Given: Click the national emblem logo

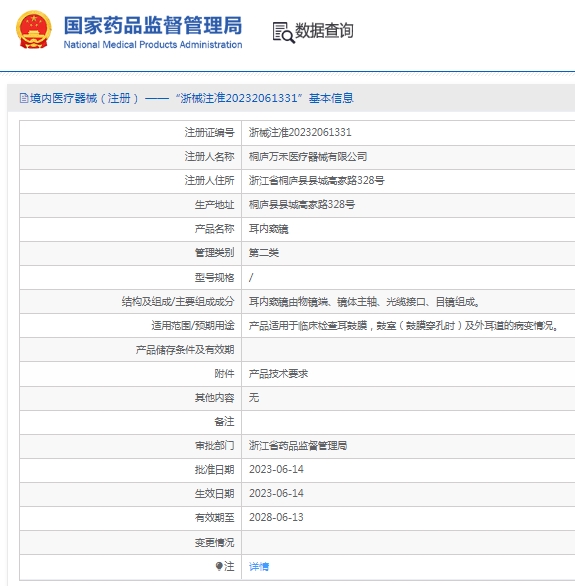Looking at the screenshot, I should pos(33,30).
